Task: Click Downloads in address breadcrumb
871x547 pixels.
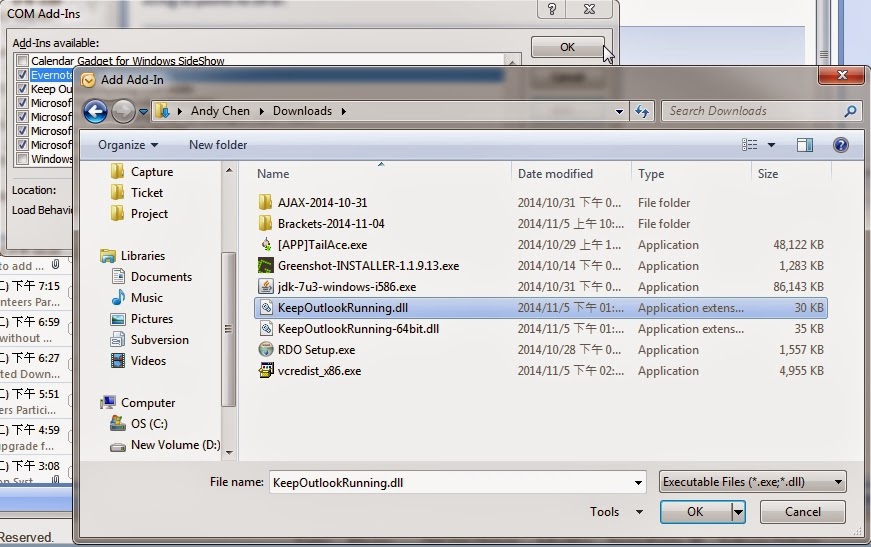Action: (x=302, y=111)
